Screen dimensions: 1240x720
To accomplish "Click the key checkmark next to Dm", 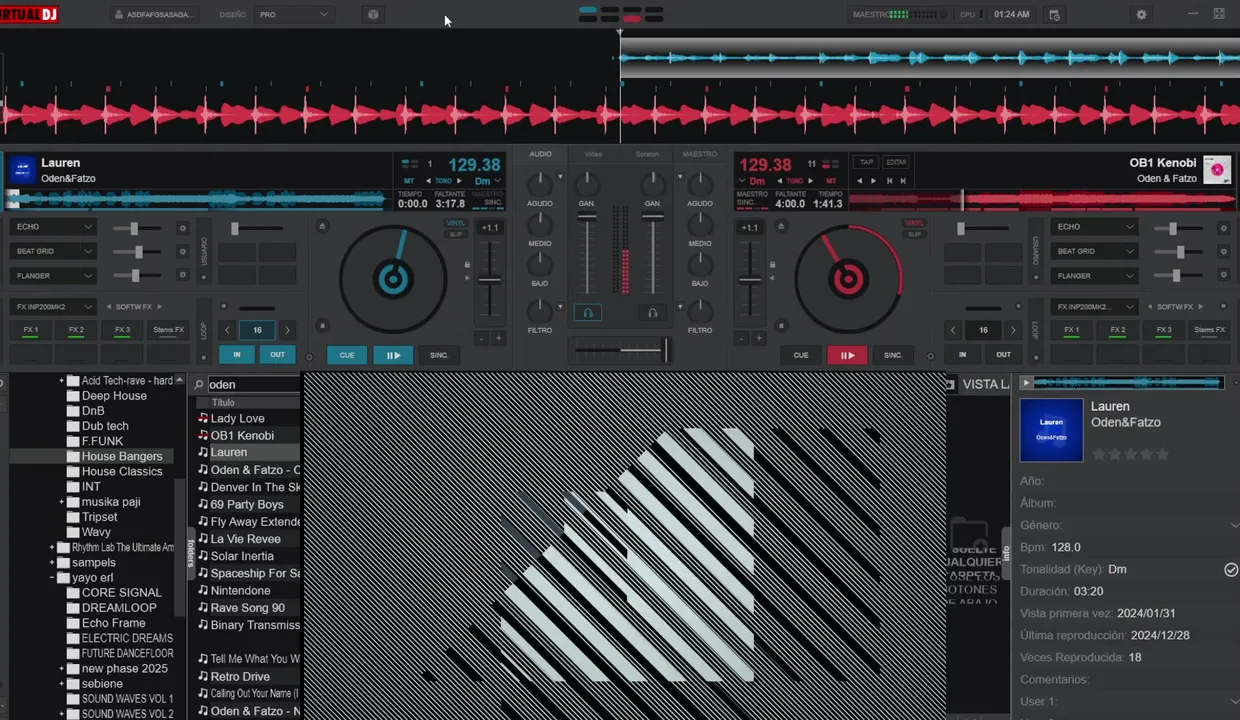I will tap(1231, 569).
